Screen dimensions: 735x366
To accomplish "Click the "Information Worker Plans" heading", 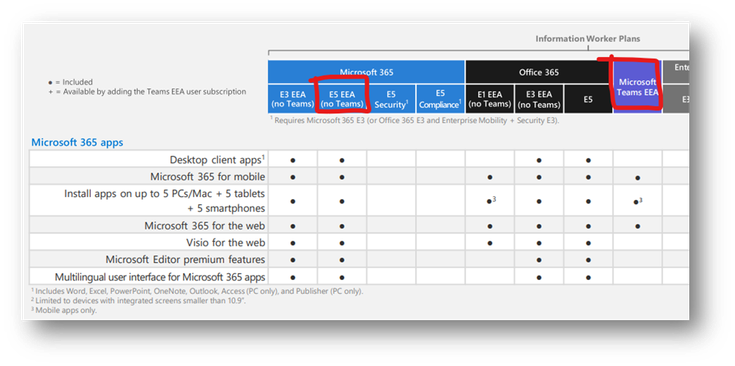I will pyautogui.click(x=588, y=39).
